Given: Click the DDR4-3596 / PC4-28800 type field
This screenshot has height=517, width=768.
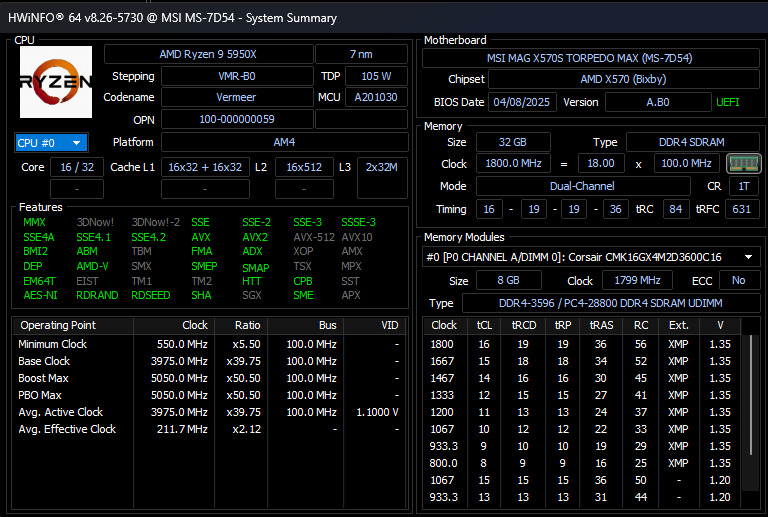Looking at the screenshot, I should point(611,304).
